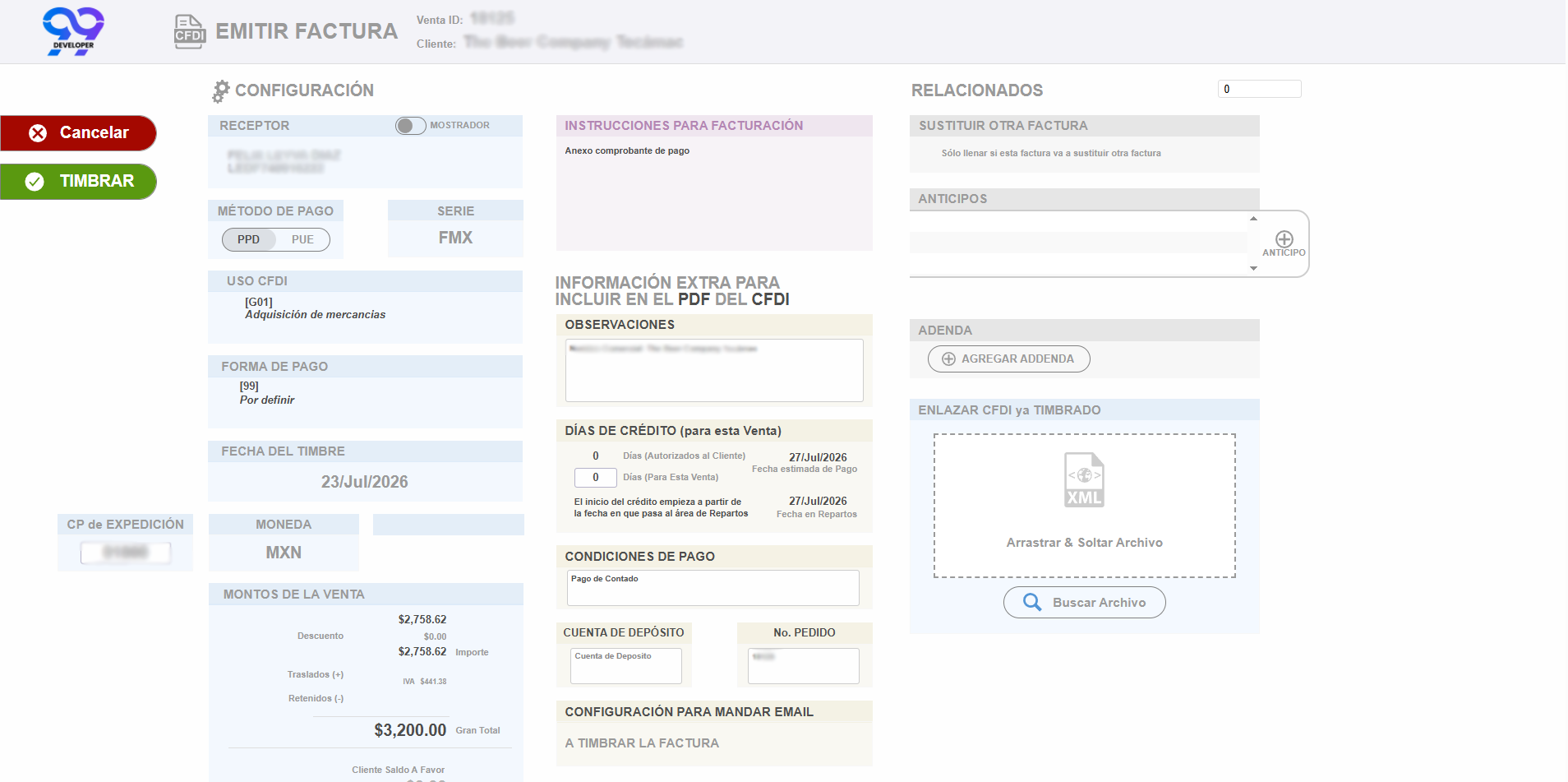Click the CFDI document icon
Image resolution: width=1568 pixels, height=782 pixels.
coord(189,32)
